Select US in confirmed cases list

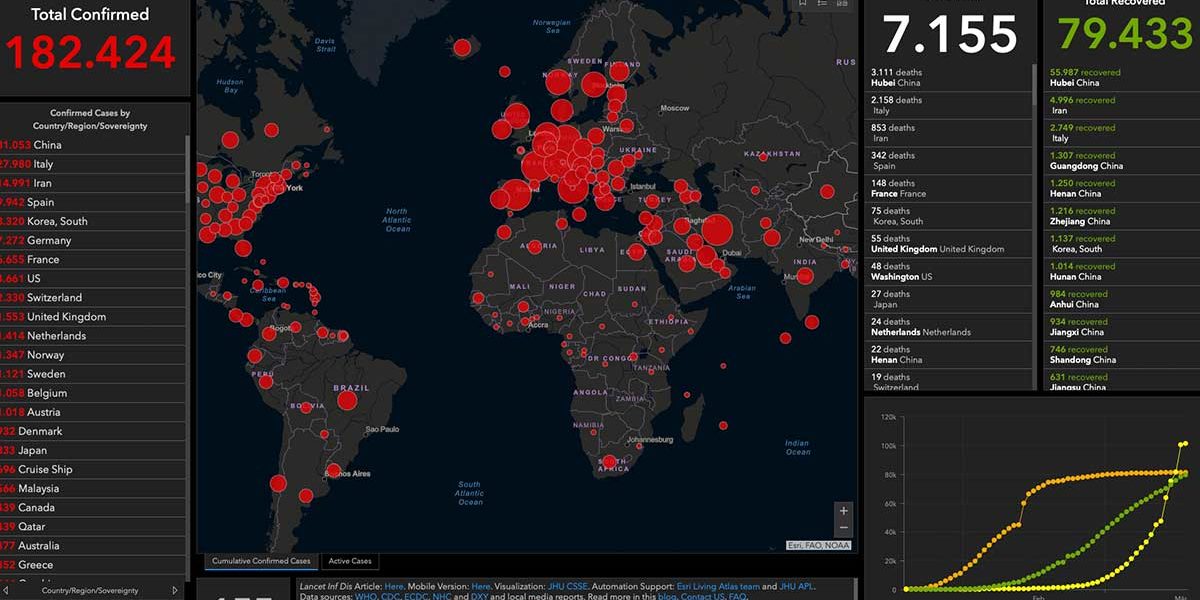tap(93, 278)
